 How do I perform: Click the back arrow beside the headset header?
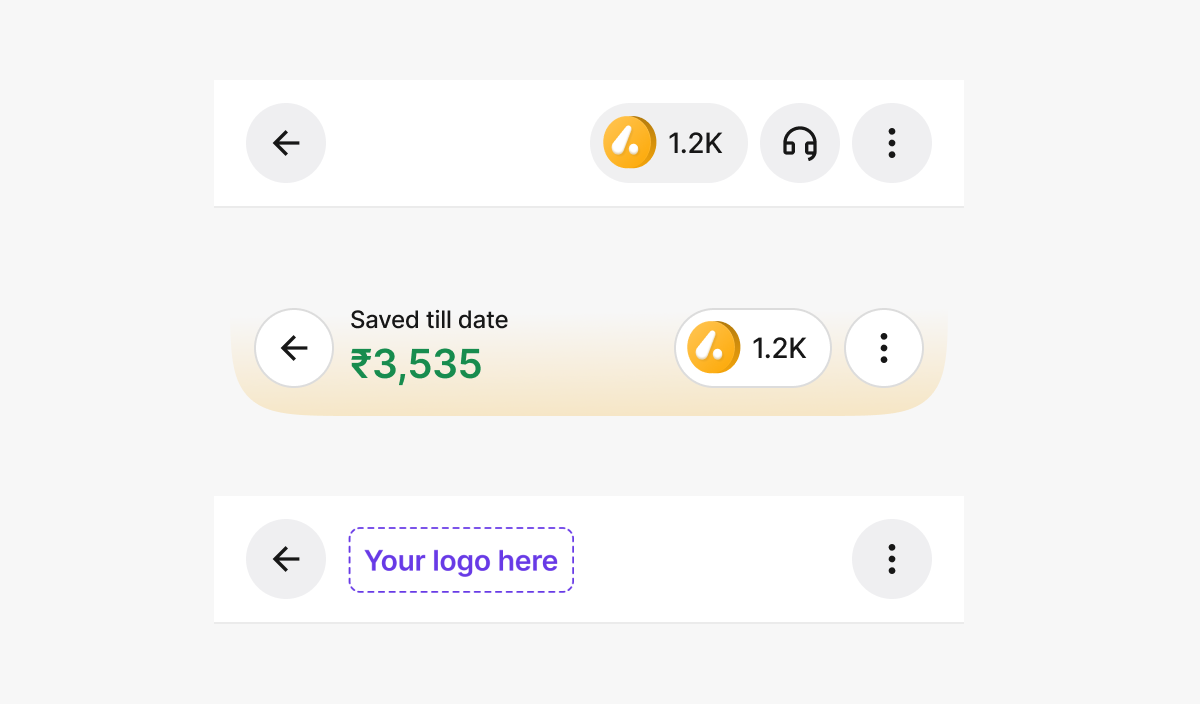pyautogui.click(x=286, y=143)
